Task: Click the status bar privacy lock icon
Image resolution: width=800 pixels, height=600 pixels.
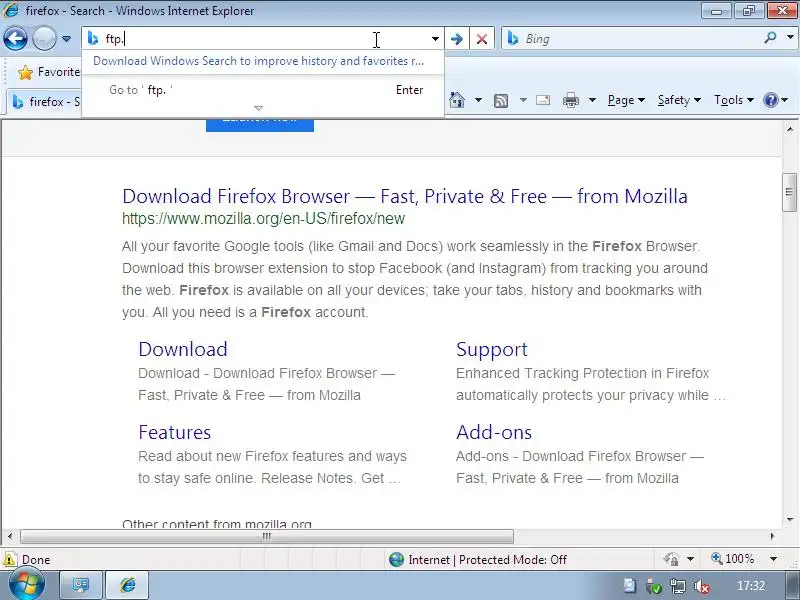Action: 671,559
